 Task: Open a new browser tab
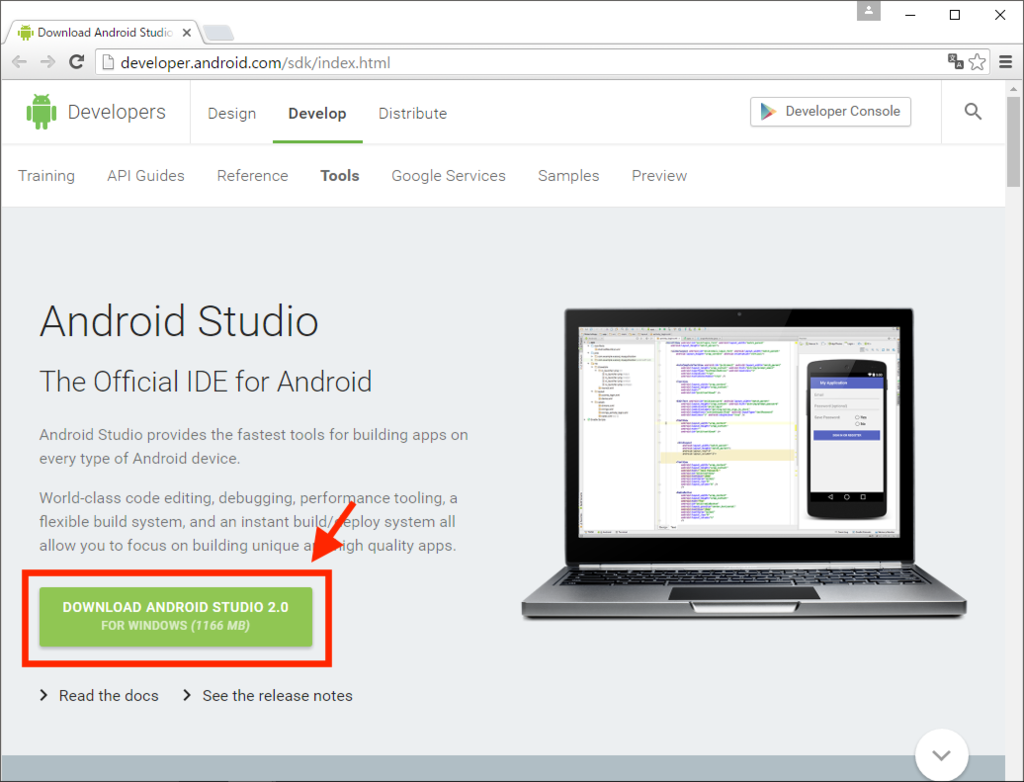[218, 33]
